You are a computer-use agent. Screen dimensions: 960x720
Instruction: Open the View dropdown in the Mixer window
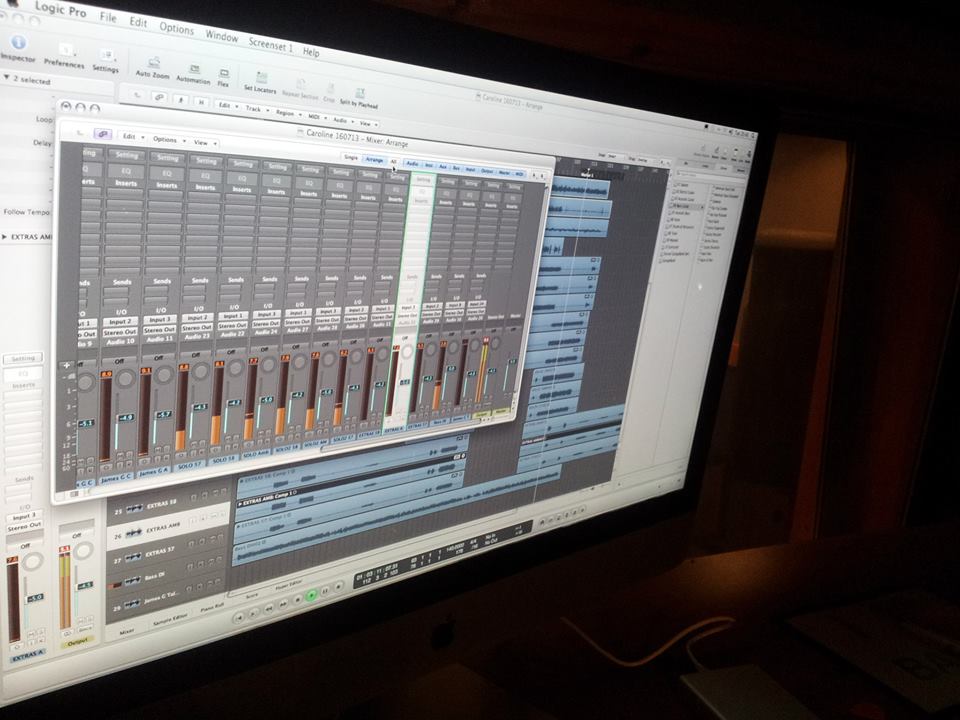click(204, 143)
